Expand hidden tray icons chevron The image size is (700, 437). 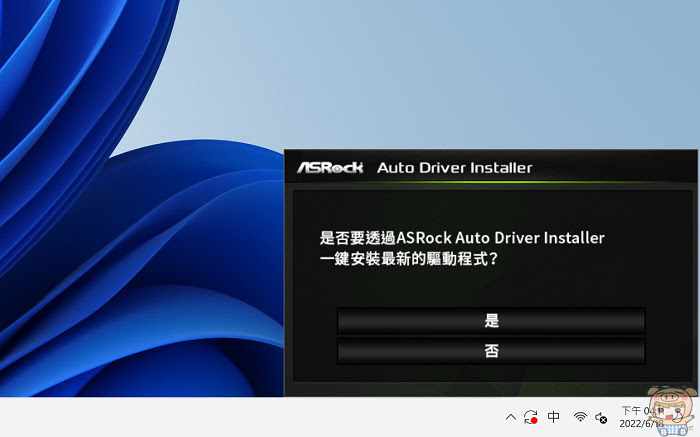click(511, 417)
